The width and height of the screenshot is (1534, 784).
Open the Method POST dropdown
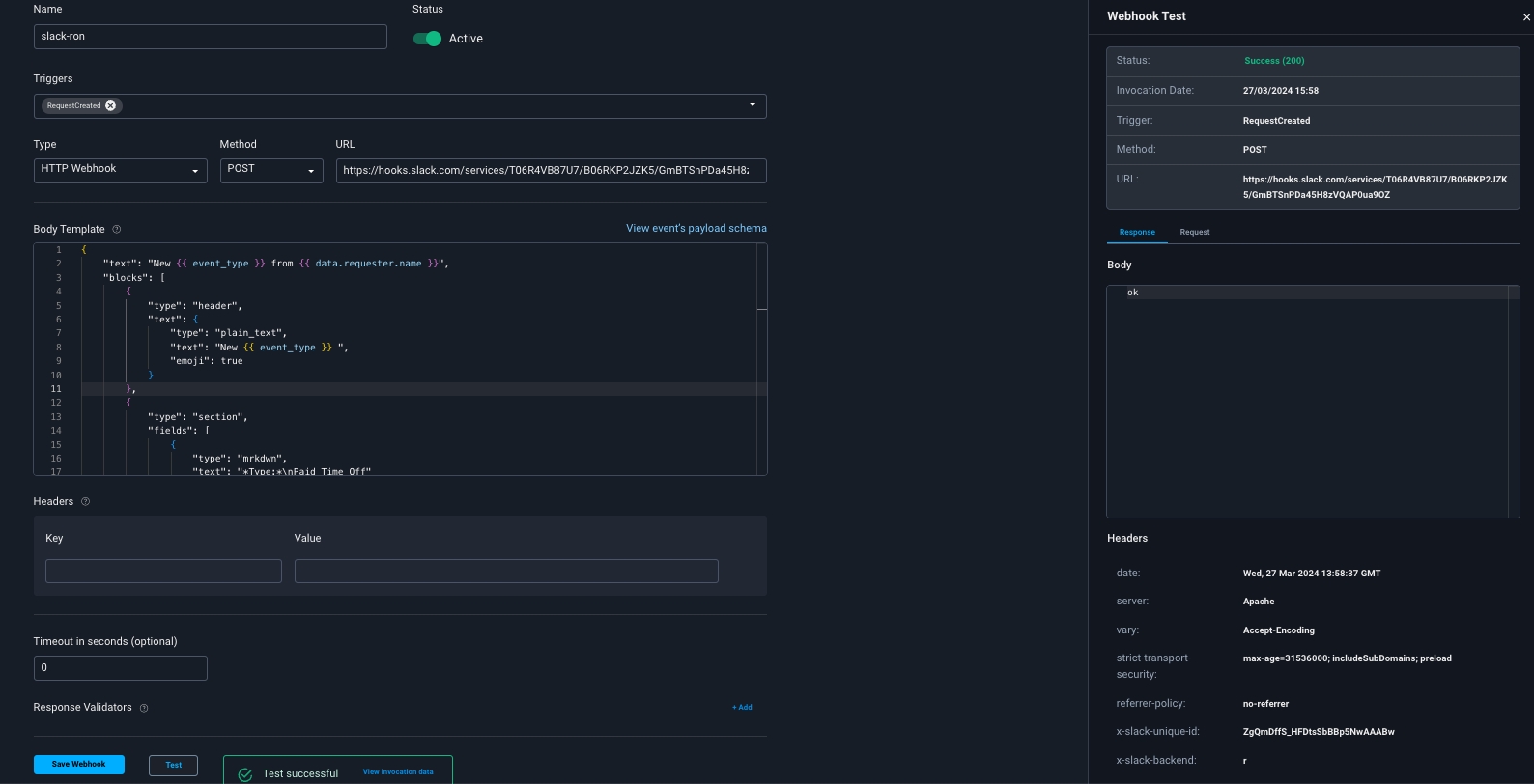click(x=271, y=171)
